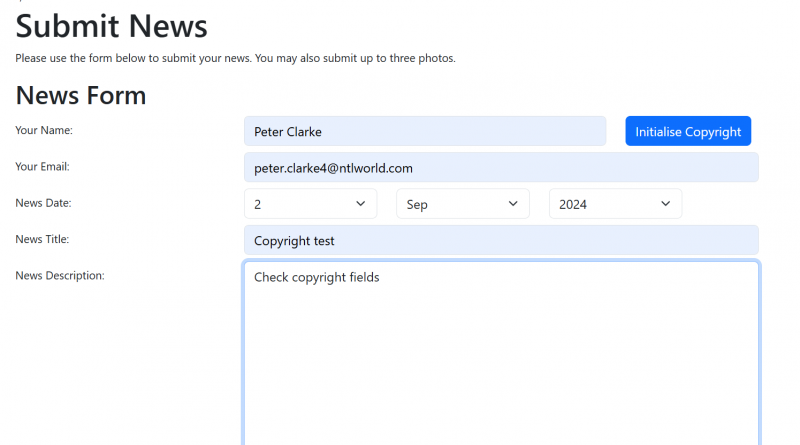
Task: Click the 'News Date:' label
Action: pos(43,203)
